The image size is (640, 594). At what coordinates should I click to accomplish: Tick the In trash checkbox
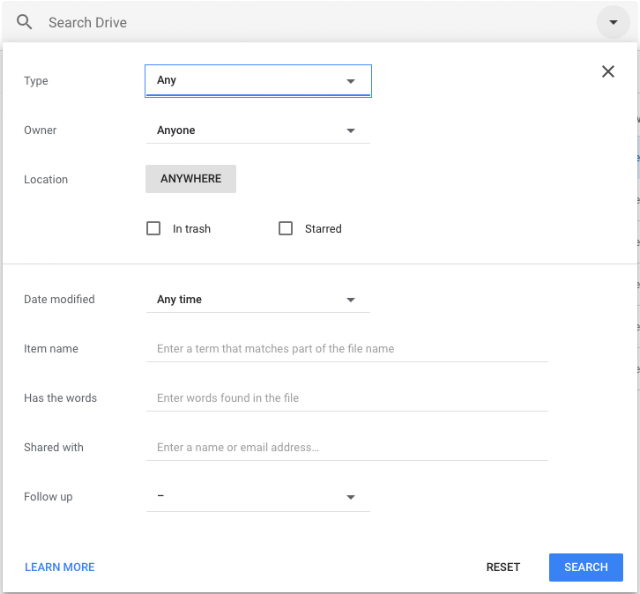(153, 228)
